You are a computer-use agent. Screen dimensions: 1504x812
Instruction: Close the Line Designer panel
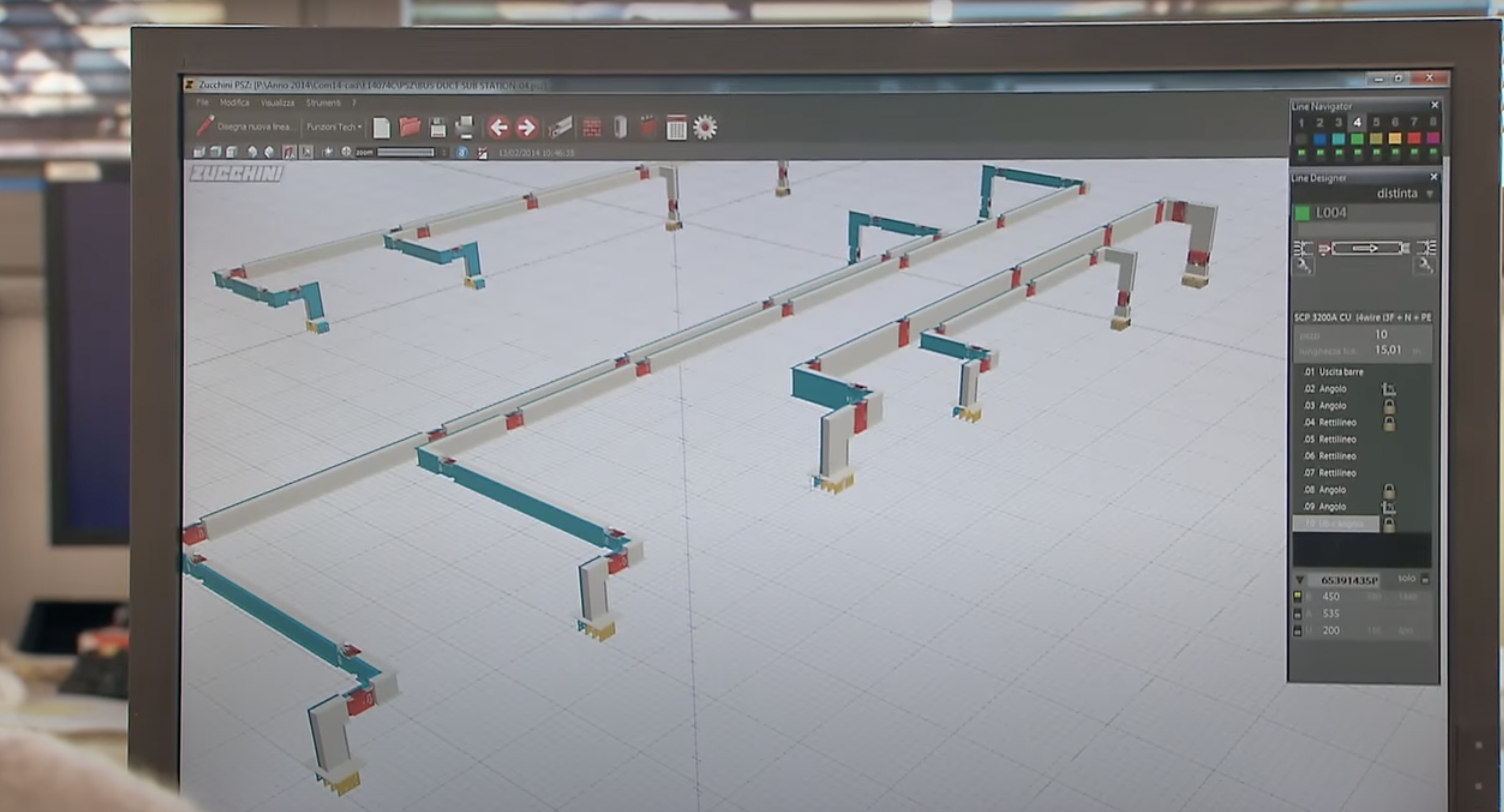click(x=1434, y=177)
